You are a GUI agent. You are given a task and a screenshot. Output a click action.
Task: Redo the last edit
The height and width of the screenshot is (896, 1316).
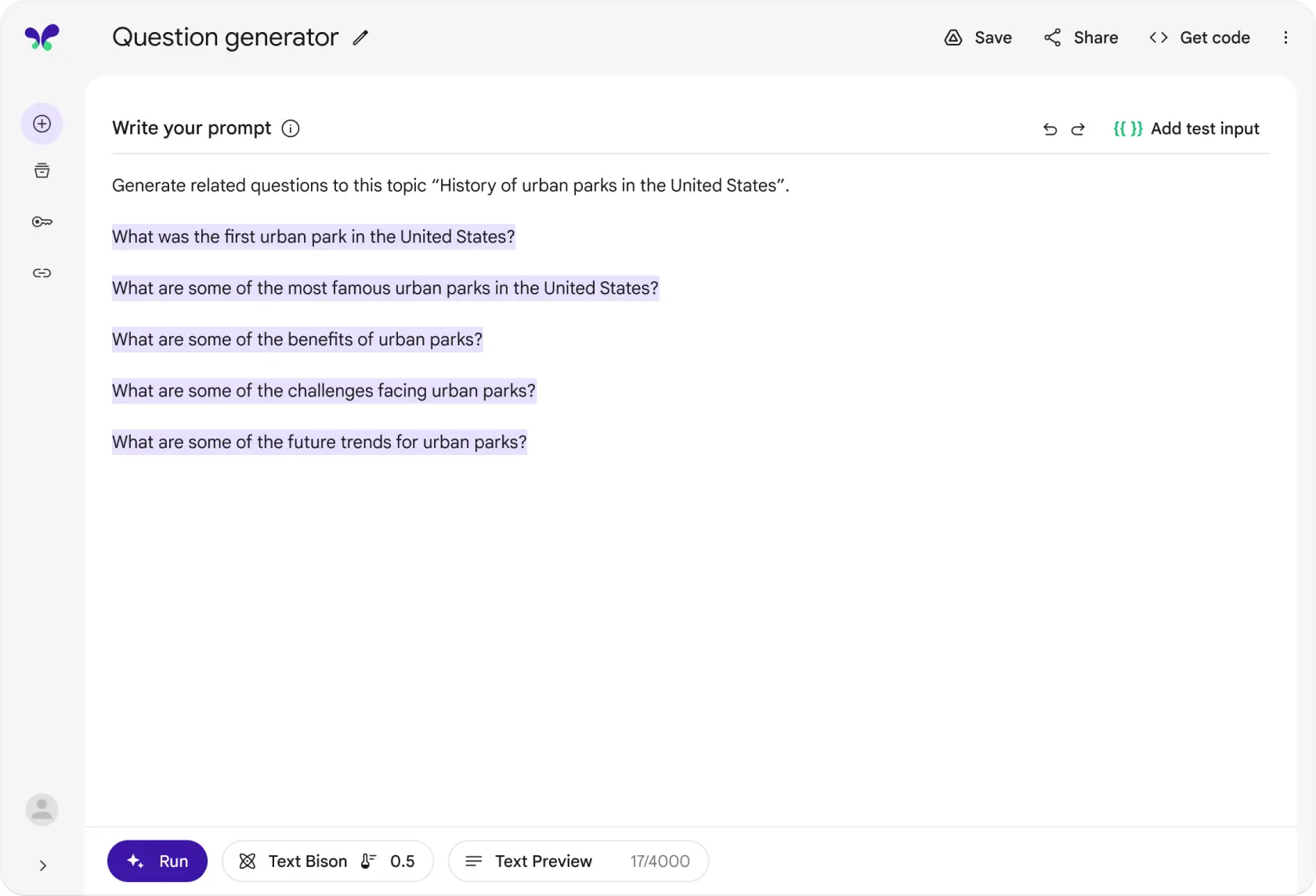1078,129
